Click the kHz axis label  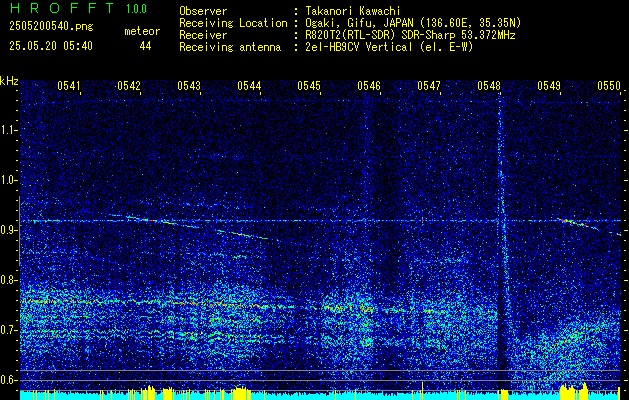point(9,81)
